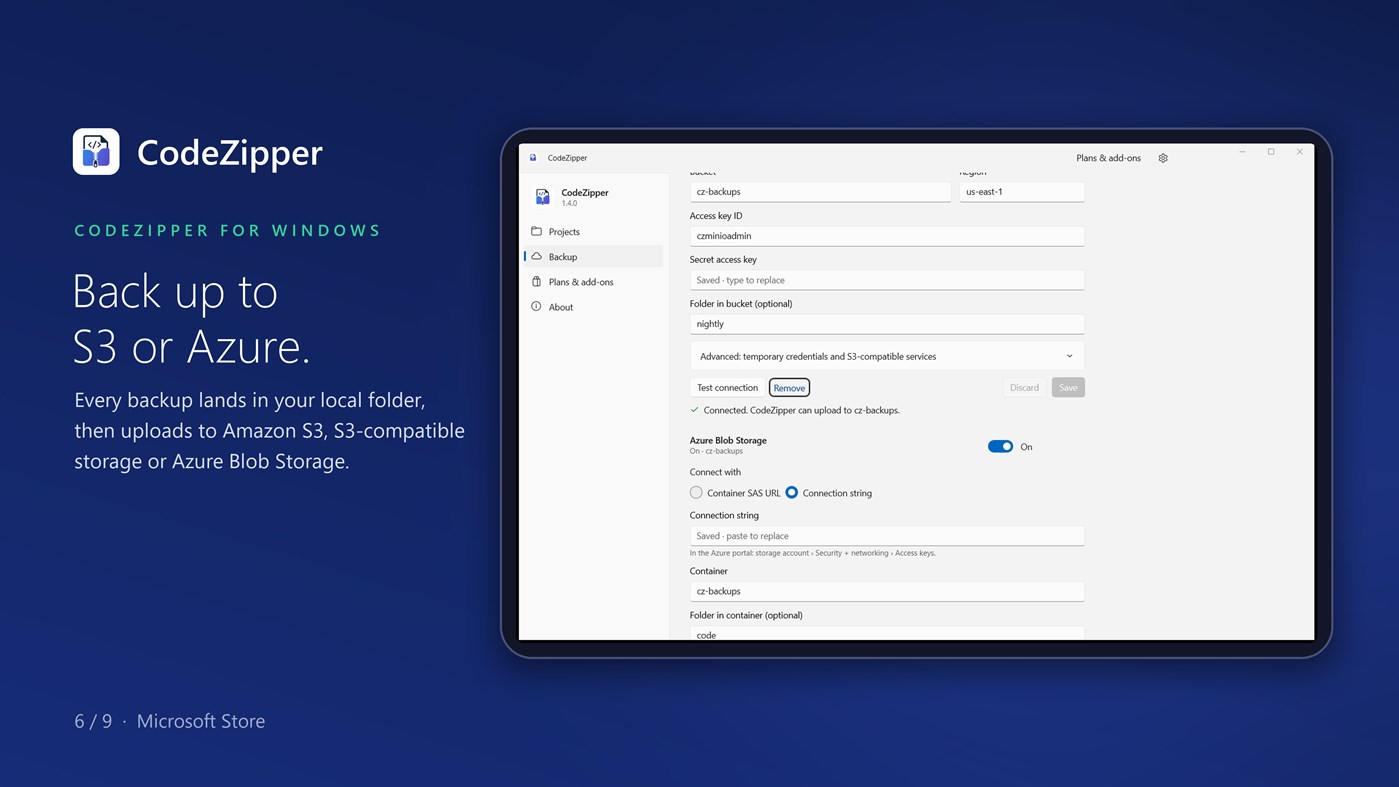1399x787 pixels.
Task: Open Plans & add-ons from title bar
Action: pos(1108,158)
